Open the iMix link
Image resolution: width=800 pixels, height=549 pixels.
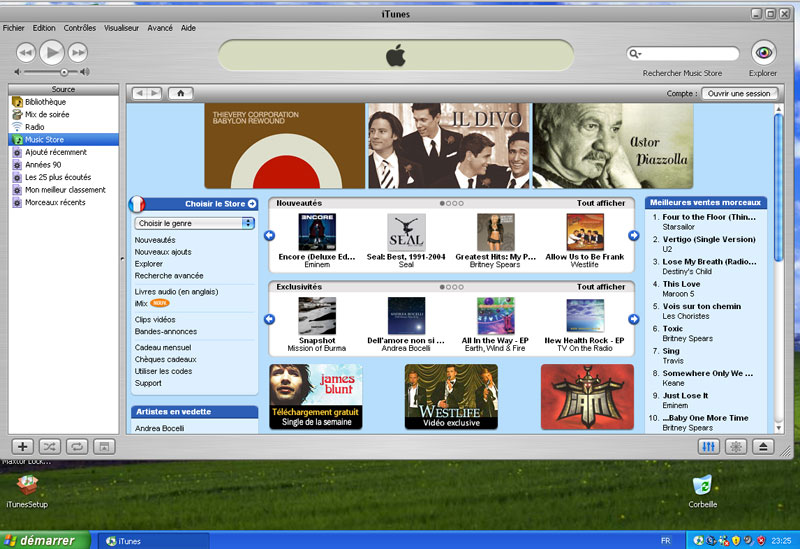[141, 303]
